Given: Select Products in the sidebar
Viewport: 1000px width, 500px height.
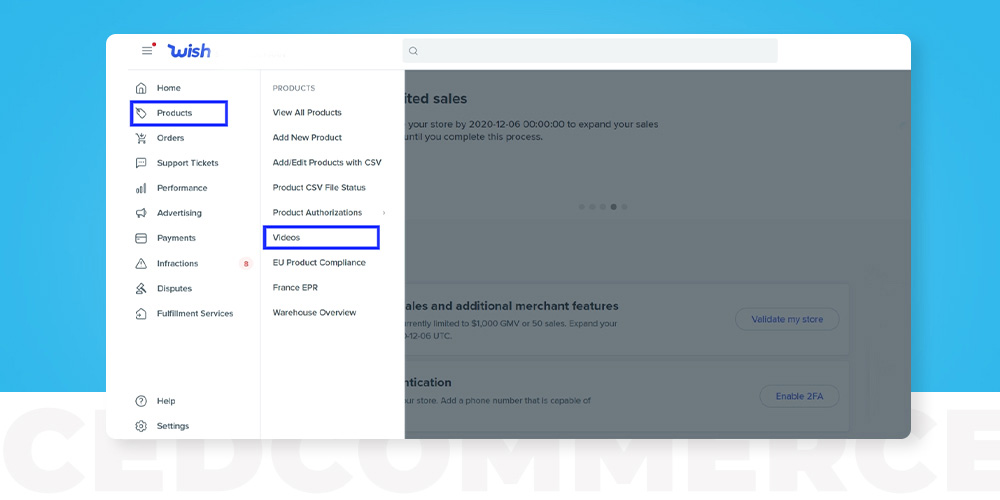Looking at the screenshot, I should (175, 113).
